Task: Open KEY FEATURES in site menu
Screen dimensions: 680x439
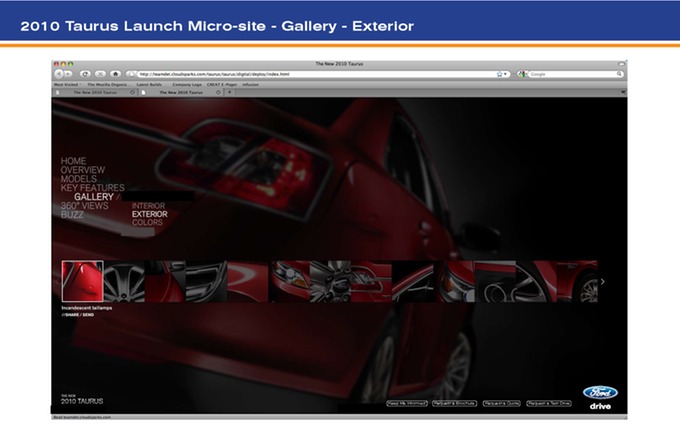Action: pos(92,188)
